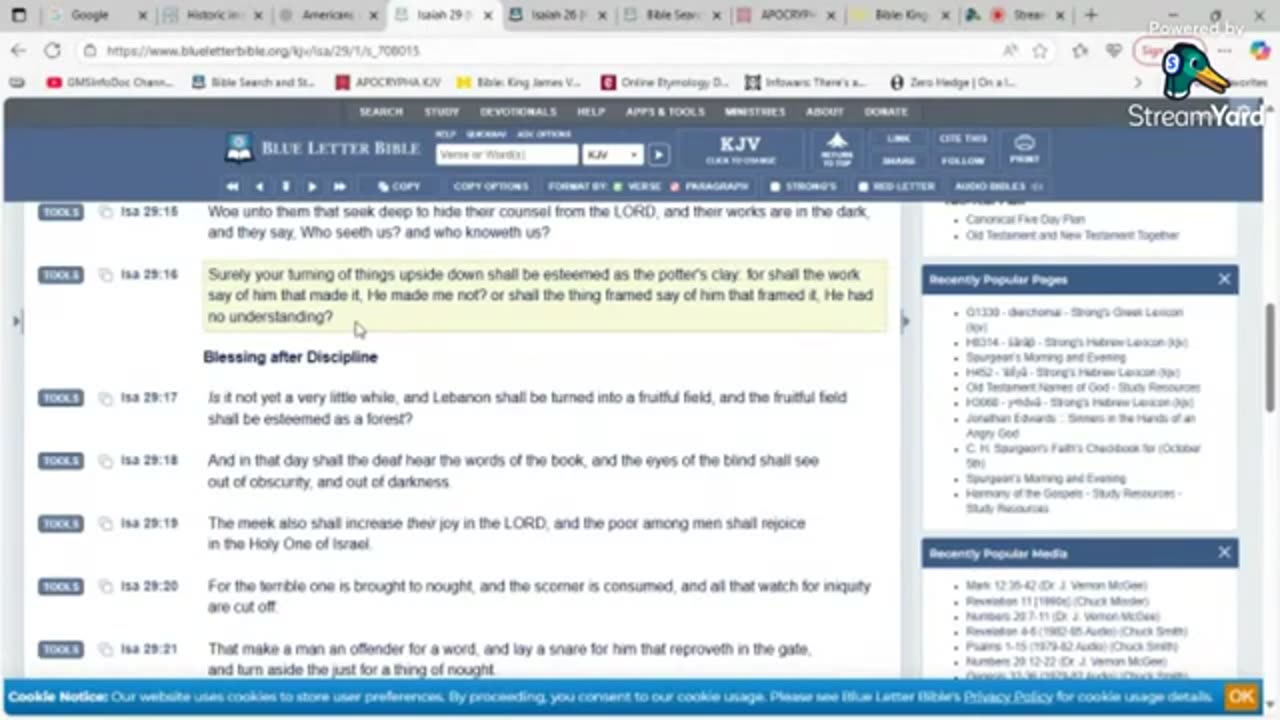Enable the Strong's checkbox

(x=775, y=187)
